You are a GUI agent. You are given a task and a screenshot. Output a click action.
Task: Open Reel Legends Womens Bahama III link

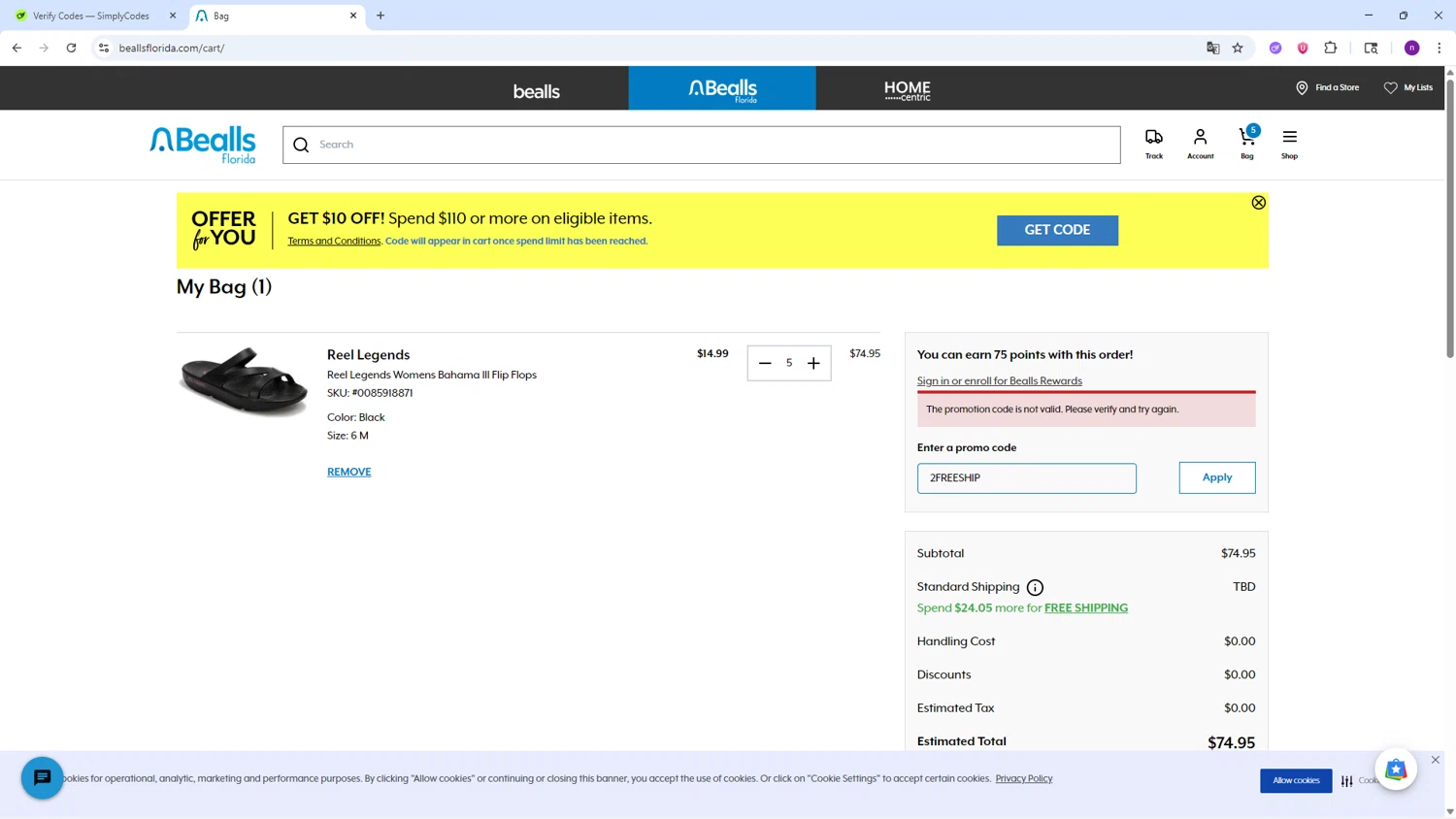click(432, 375)
